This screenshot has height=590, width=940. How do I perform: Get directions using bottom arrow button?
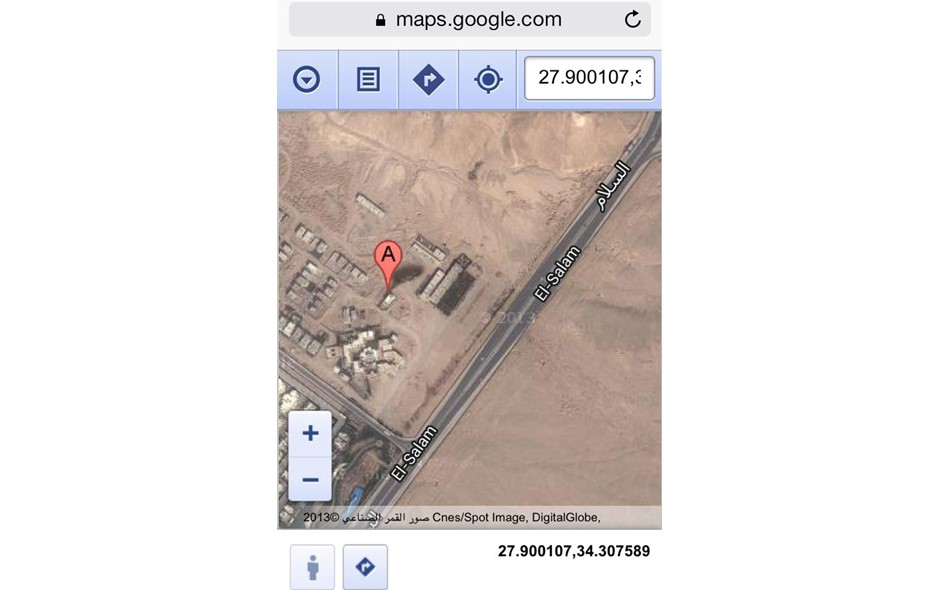pos(365,567)
